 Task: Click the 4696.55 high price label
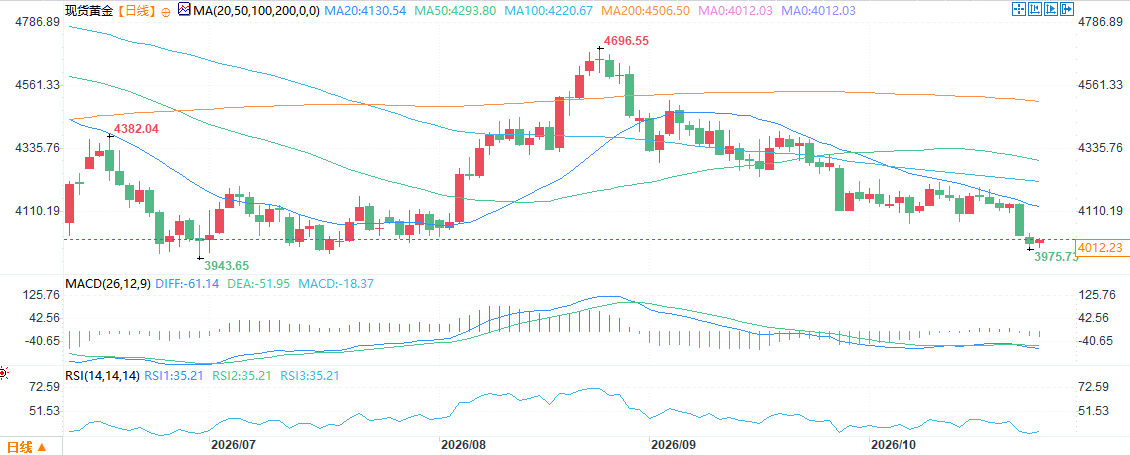[626, 41]
